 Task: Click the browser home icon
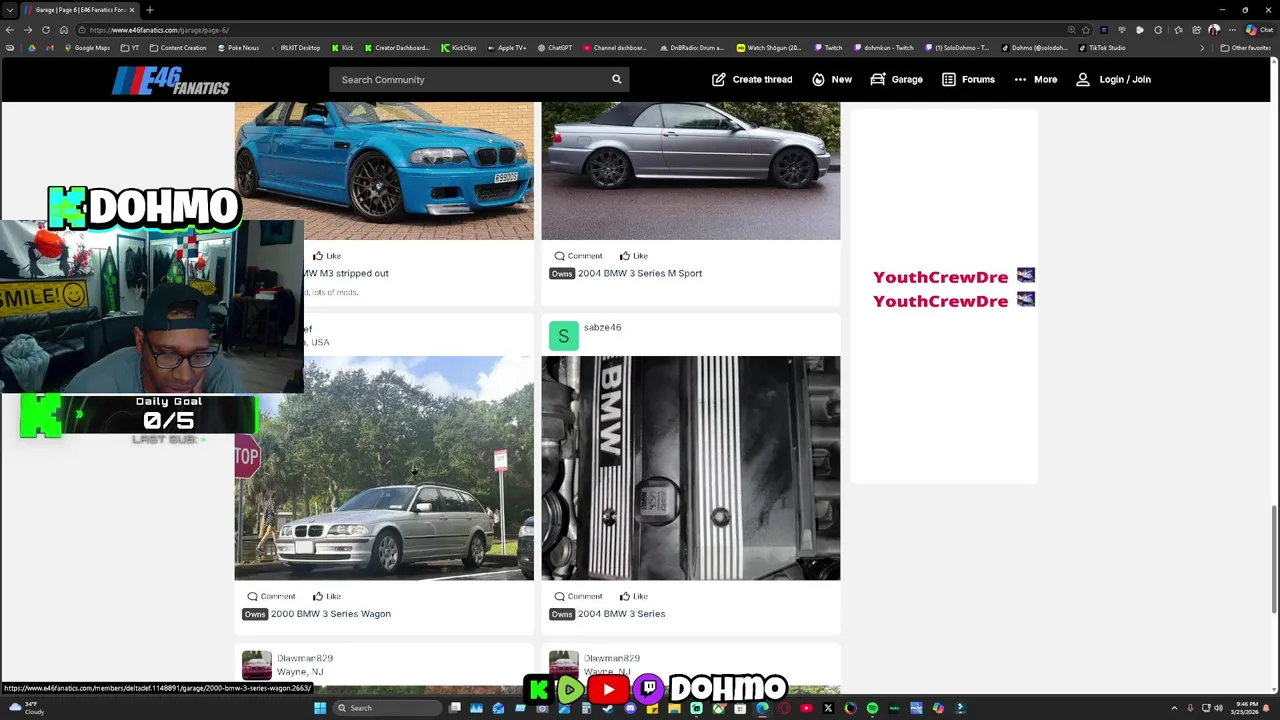click(x=64, y=30)
